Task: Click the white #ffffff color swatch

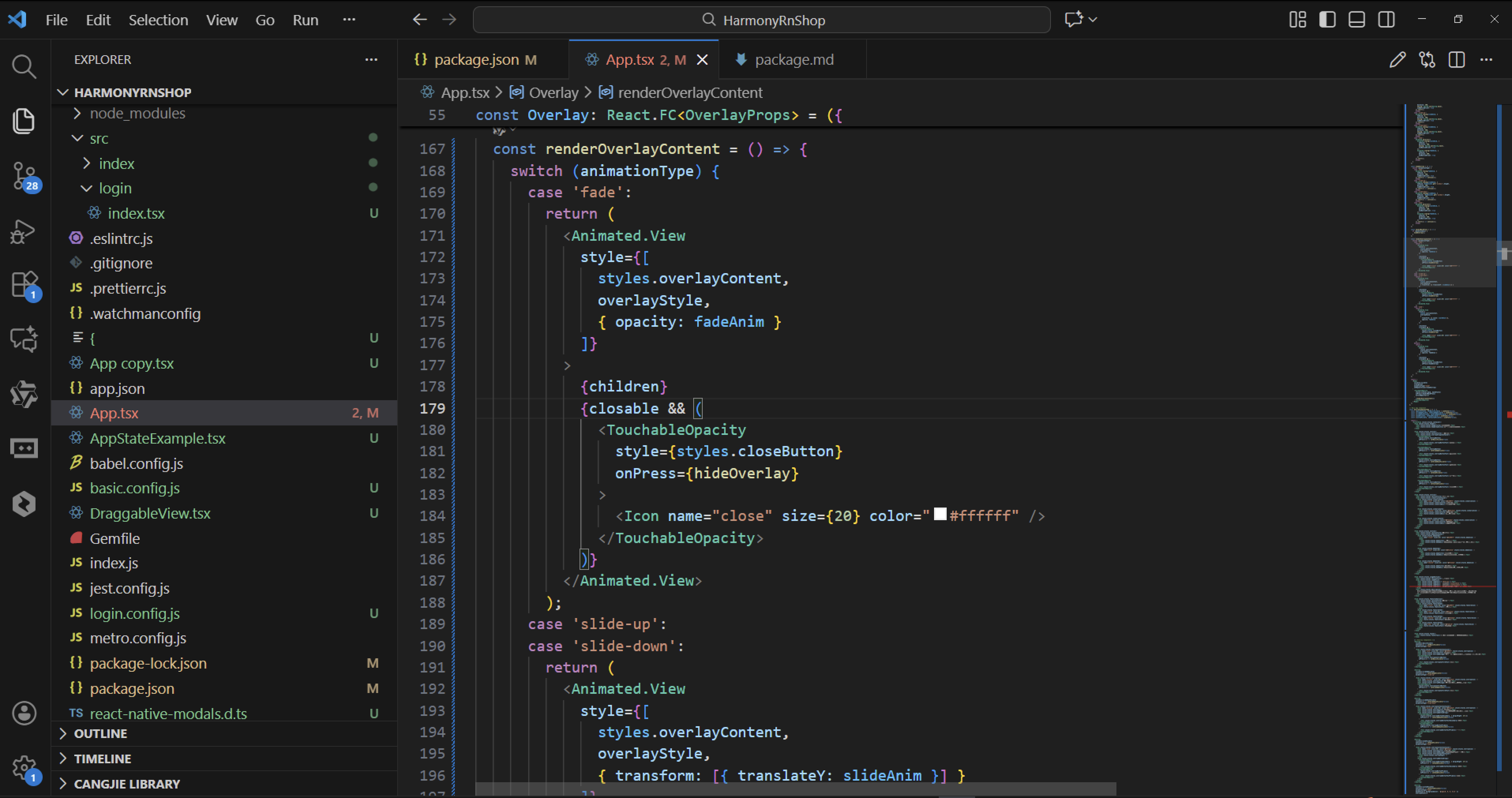Action: coord(940,515)
